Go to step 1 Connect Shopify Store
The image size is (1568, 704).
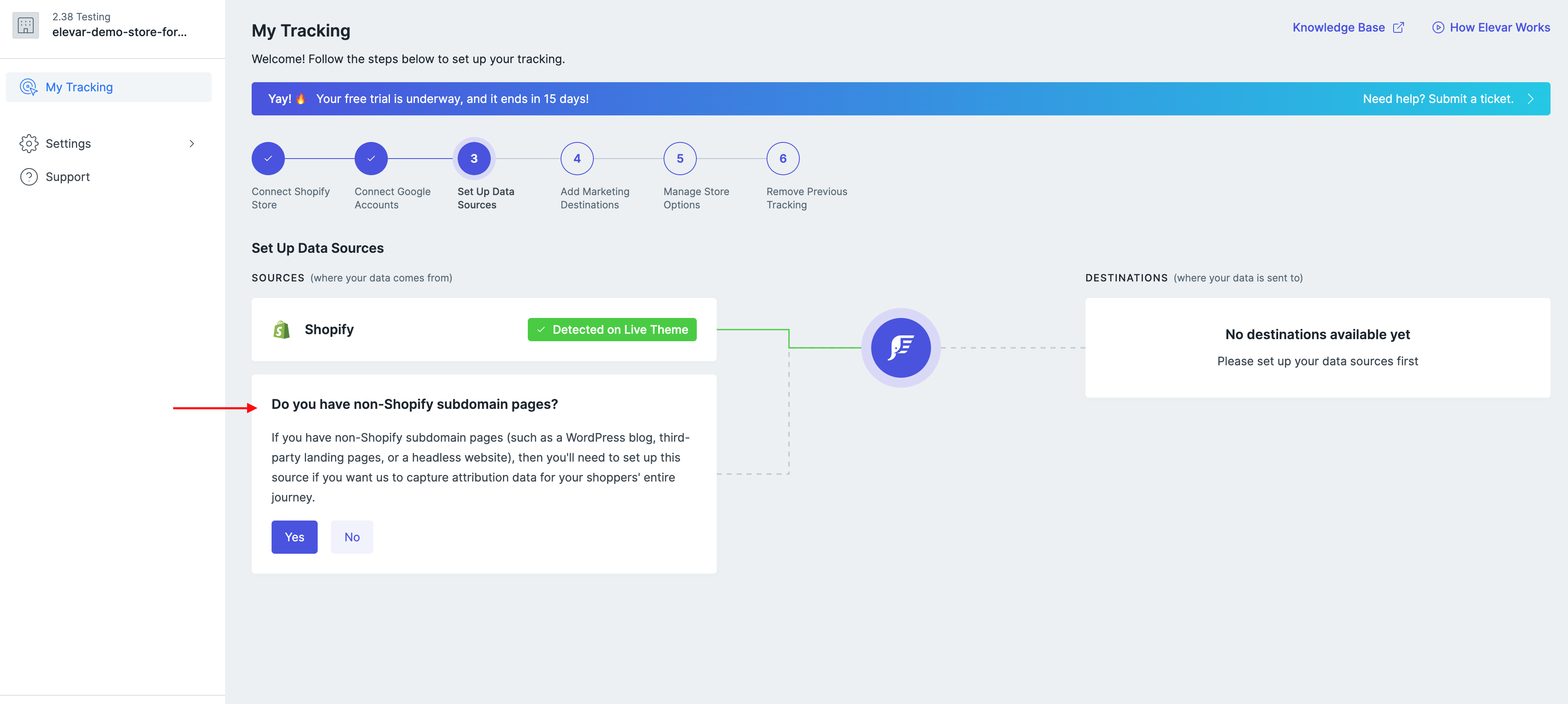(268, 159)
